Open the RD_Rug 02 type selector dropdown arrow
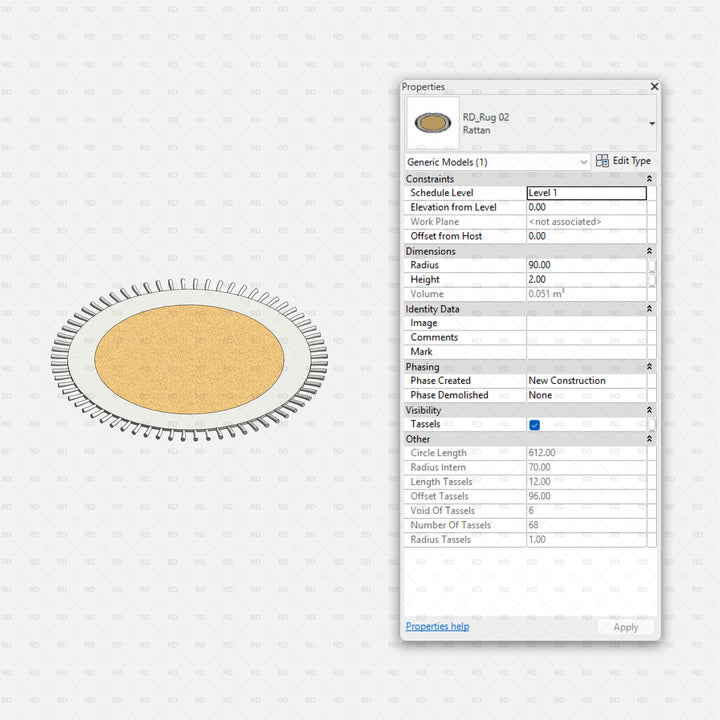This screenshot has height=720, width=720. click(652, 124)
